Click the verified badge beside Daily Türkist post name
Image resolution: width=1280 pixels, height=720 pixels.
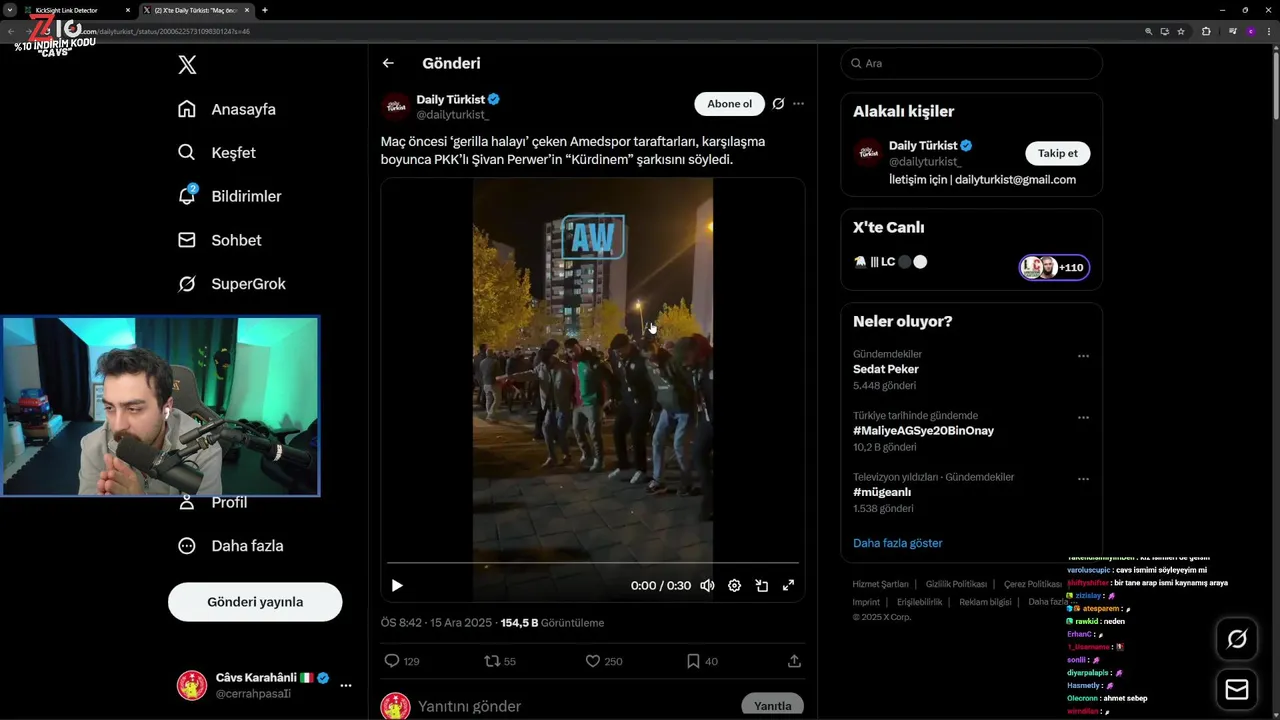494,99
